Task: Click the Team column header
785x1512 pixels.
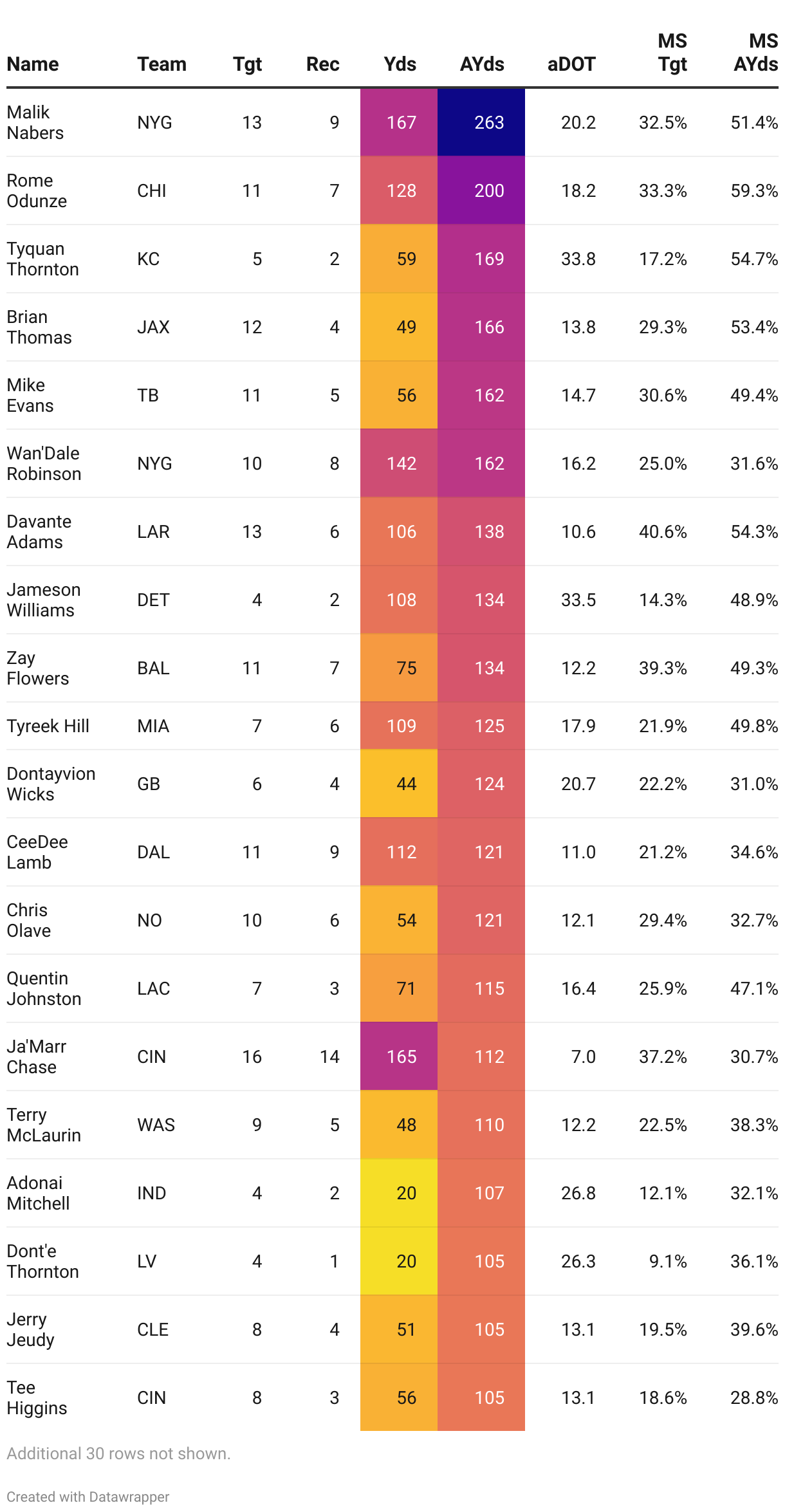Action: 162,64
